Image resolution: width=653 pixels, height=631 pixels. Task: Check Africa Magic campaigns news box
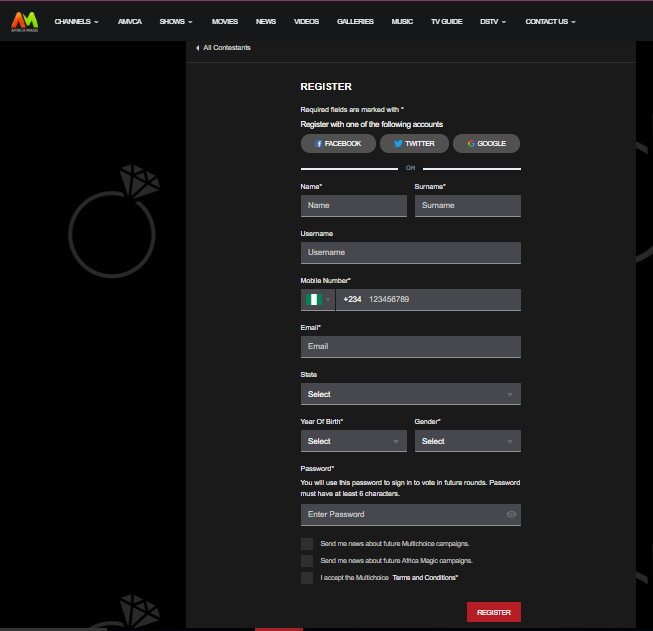[307, 561]
